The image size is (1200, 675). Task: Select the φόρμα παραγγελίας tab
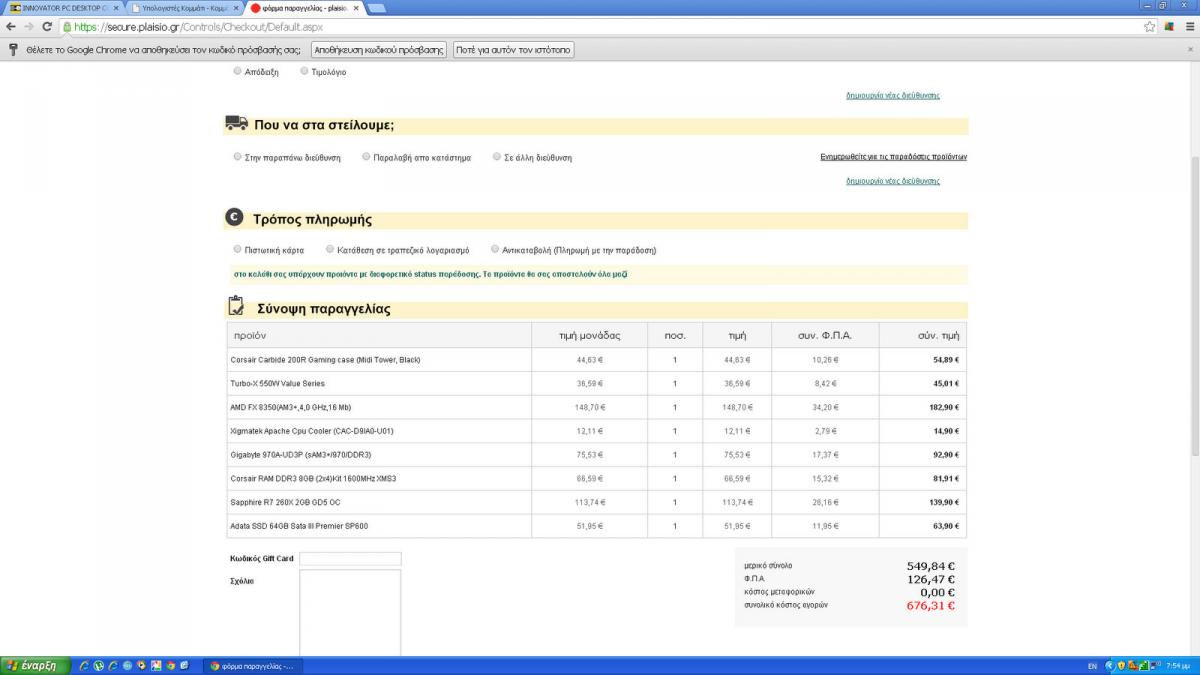point(306,7)
